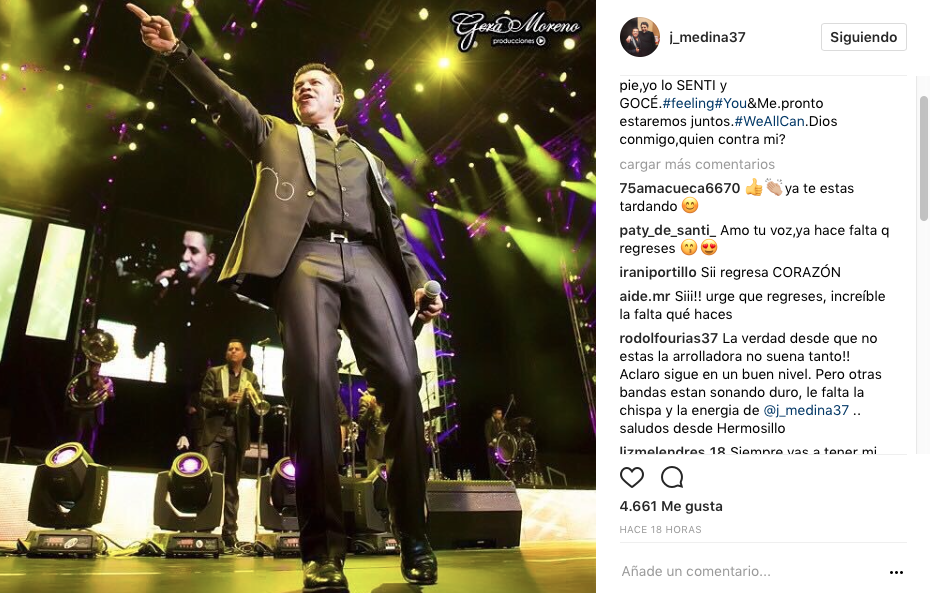Viewport: 930px width, 593px height.
Task: Open the #feeling hashtag
Action: coord(688,103)
